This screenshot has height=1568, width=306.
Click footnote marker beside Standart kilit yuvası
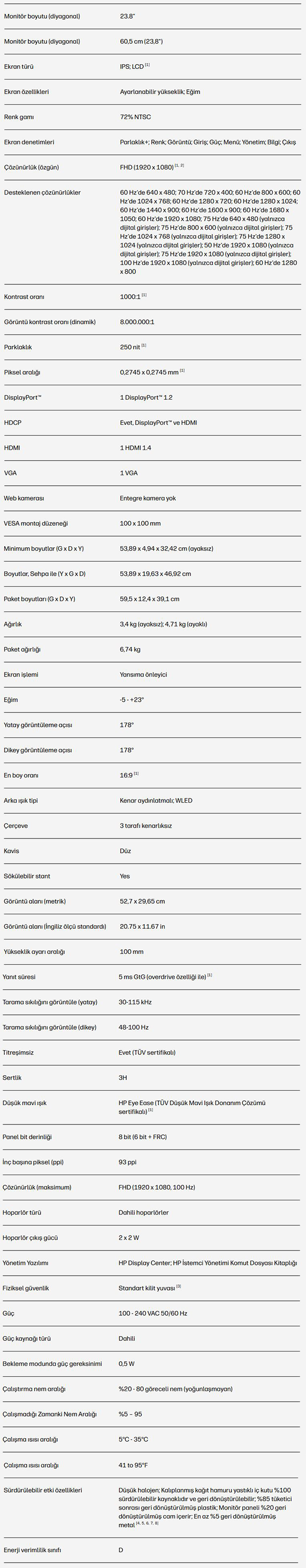179,1286
